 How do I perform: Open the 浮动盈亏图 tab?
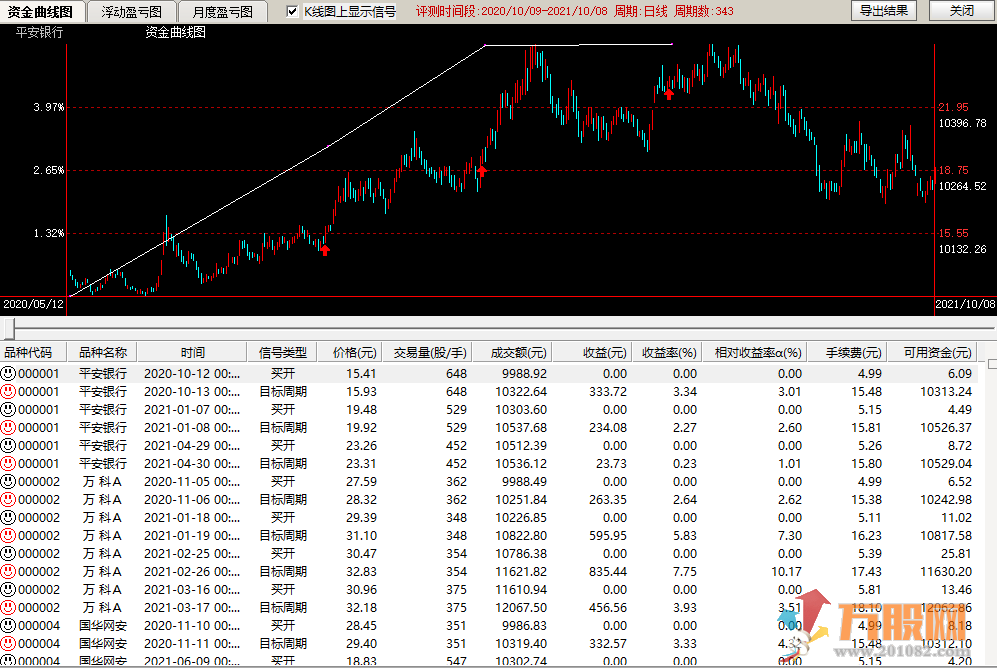point(131,11)
